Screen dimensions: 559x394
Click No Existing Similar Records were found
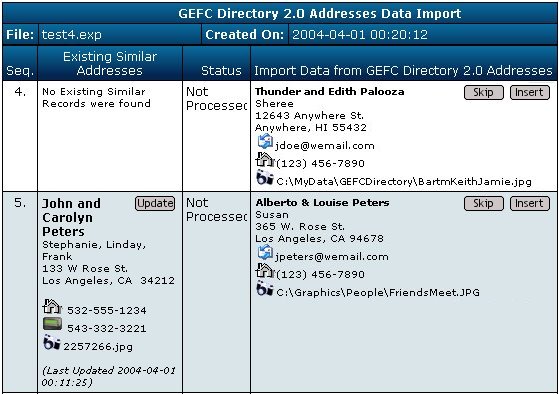point(96,98)
